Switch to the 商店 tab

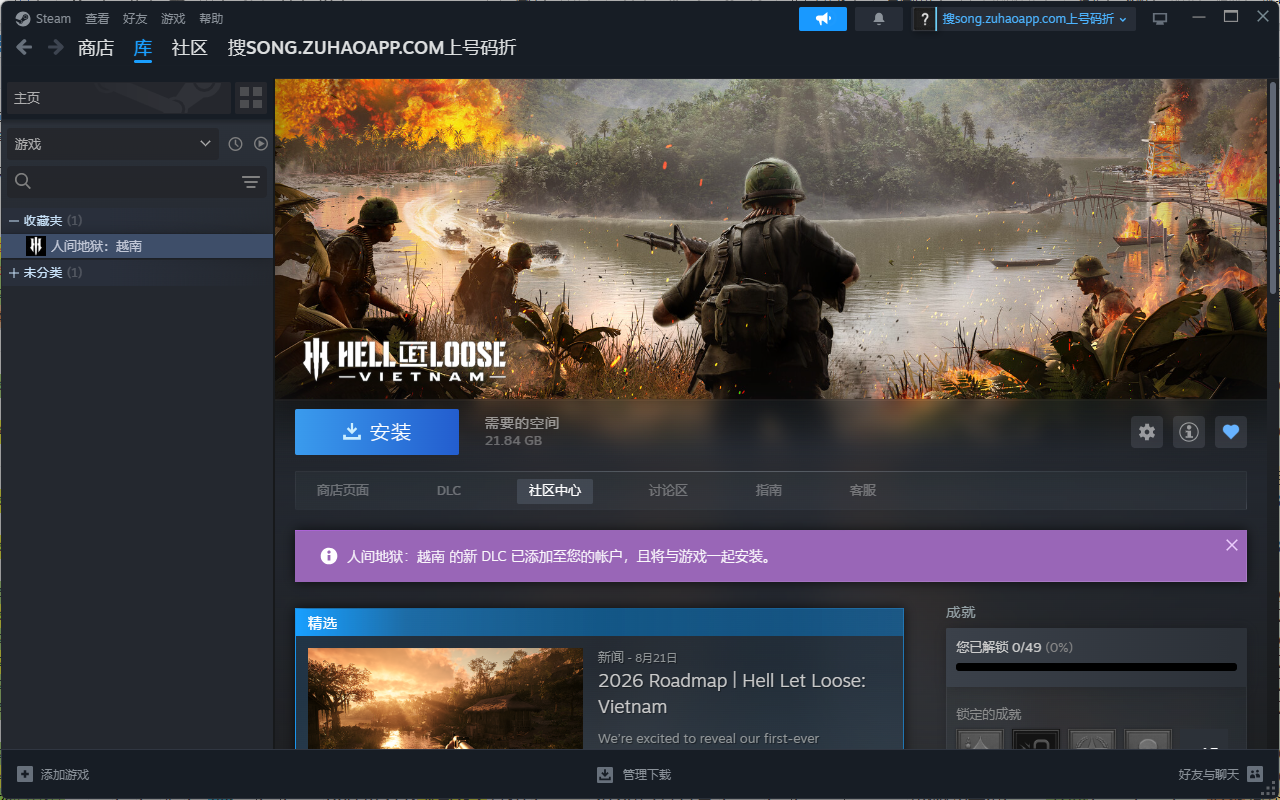pyautogui.click(x=96, y=48)
